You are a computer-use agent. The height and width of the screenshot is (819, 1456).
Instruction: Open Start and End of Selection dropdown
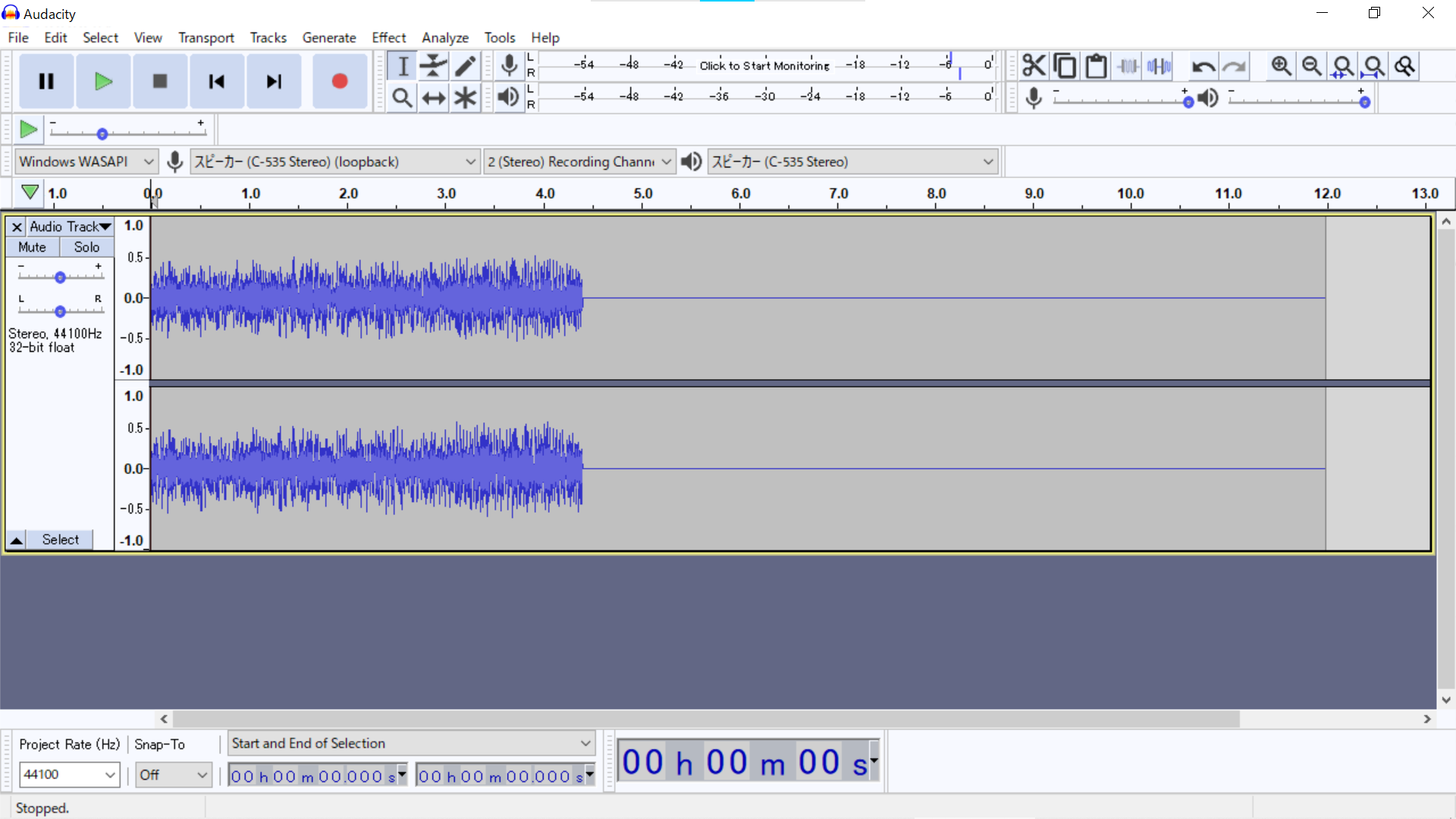[411, 743]
